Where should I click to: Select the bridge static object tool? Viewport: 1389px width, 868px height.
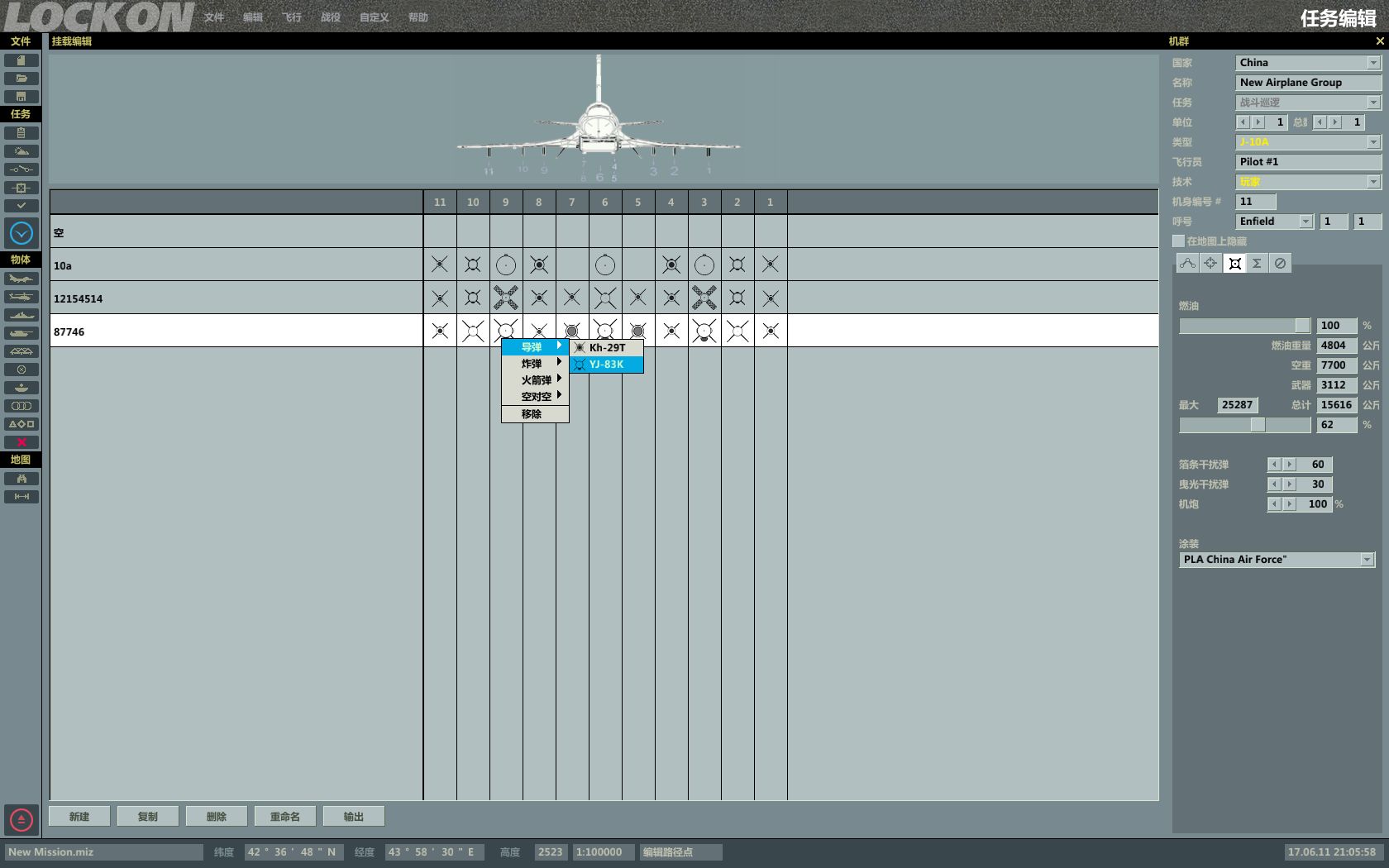tap(21, 351)
